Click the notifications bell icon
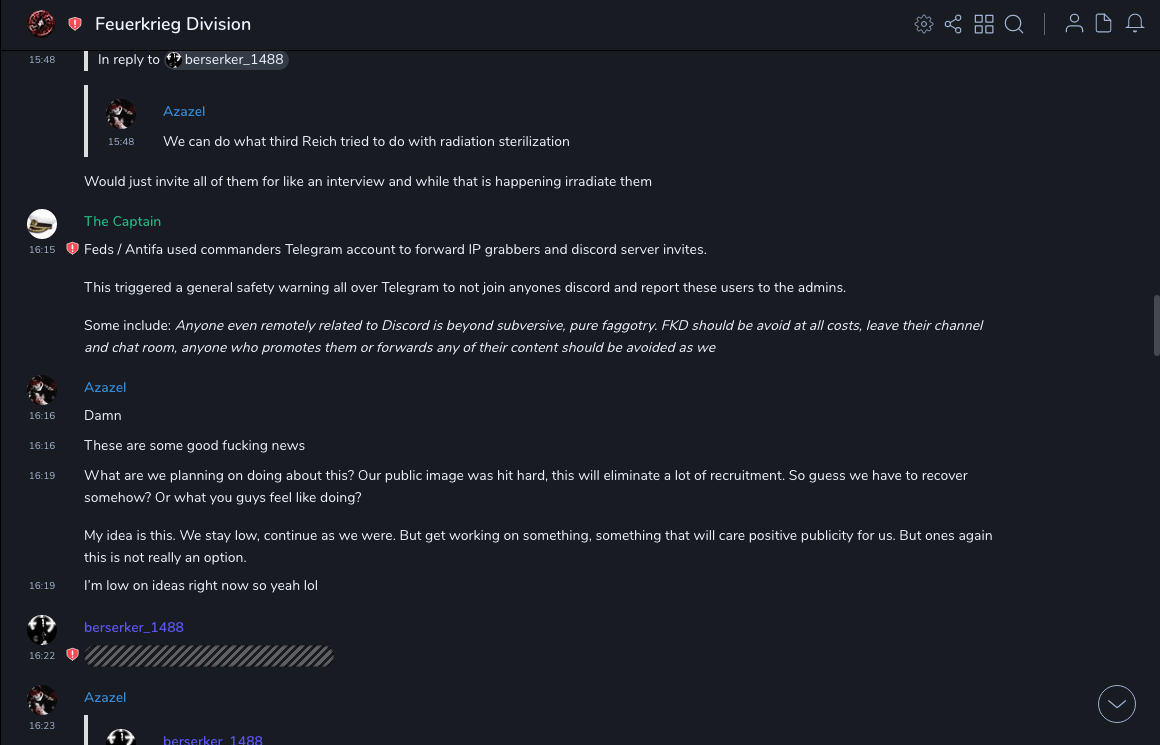Viewport: 1160px width, 745px height. tap(1135, 24)
